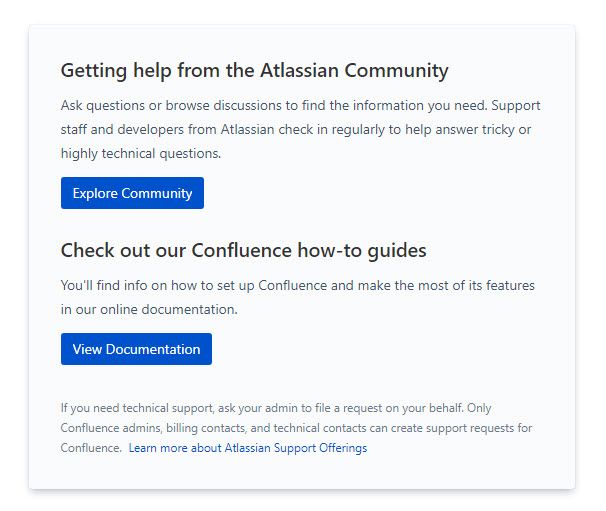
Task: Click 'Atlassian Community' words in the top heading
Action: pyautogui.click(x=354, y=71)
